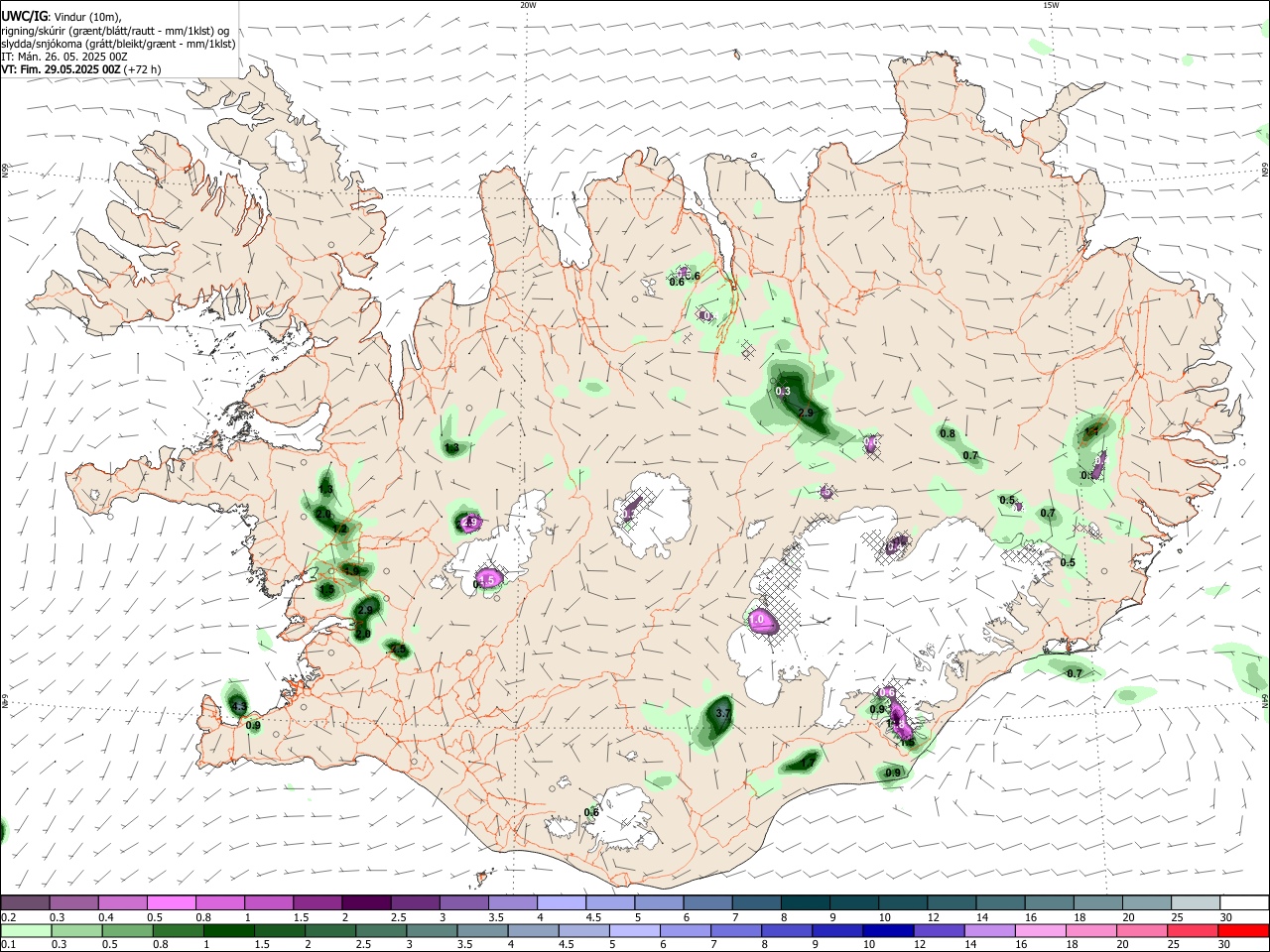This screenshot has width=1270, height=952.
Task: Click the 3.7 precipitation value on map
Action: pos(722,713)
